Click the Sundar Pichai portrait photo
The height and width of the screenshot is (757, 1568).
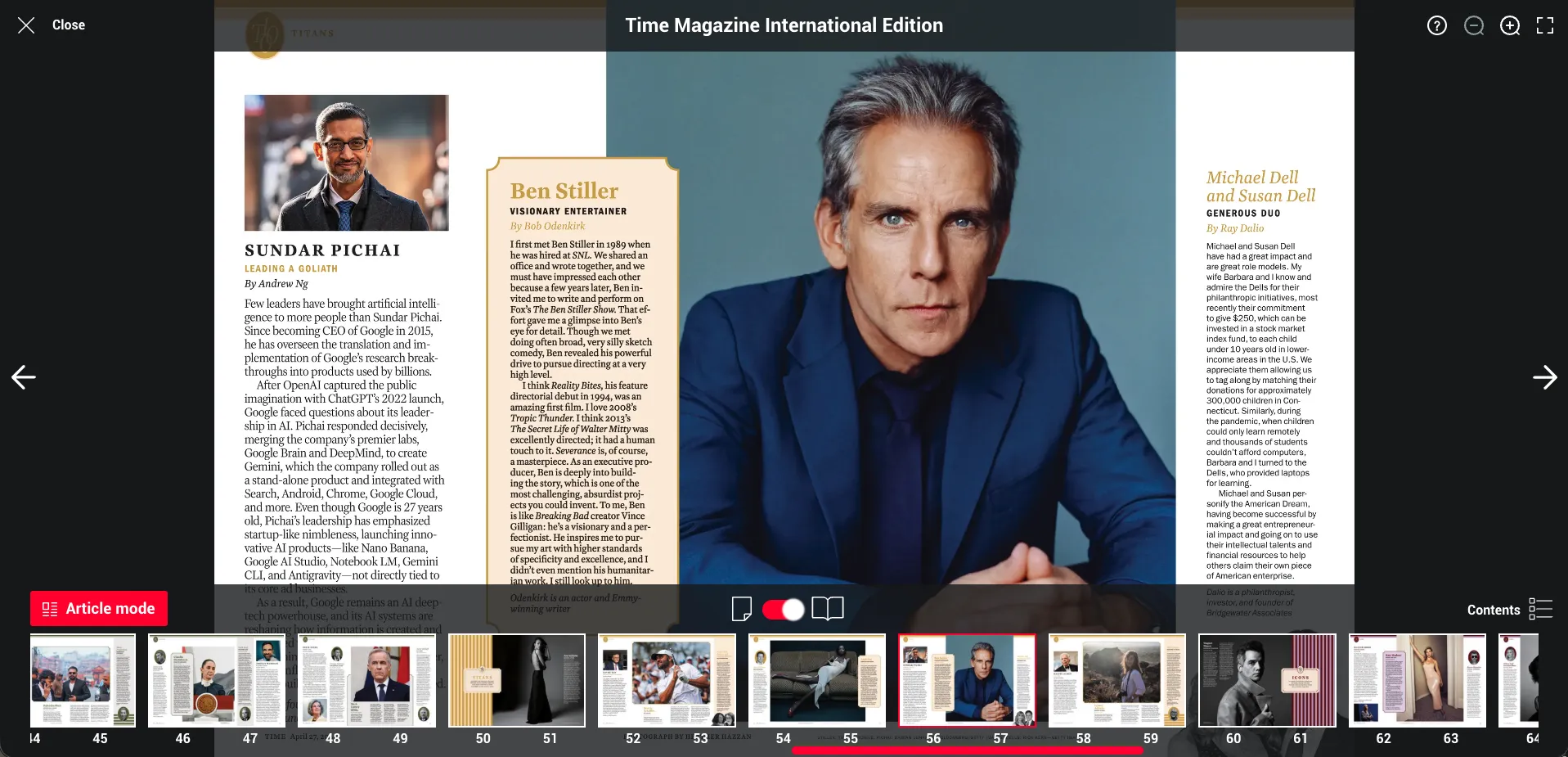pos(346,163)
